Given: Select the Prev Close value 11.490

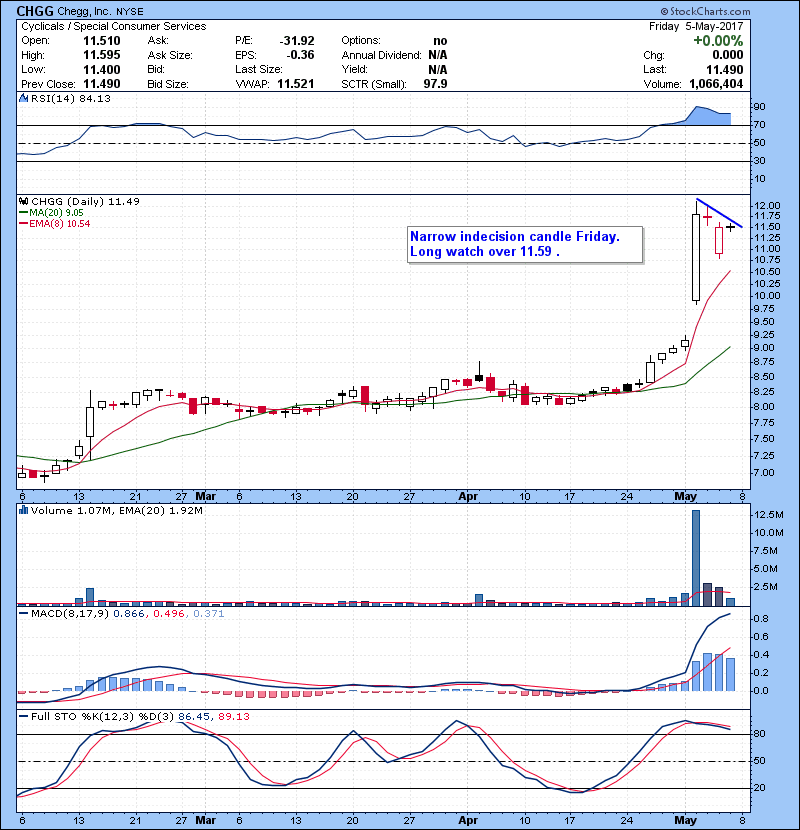Looking at the screenshot, I should (x=102, y=84).
